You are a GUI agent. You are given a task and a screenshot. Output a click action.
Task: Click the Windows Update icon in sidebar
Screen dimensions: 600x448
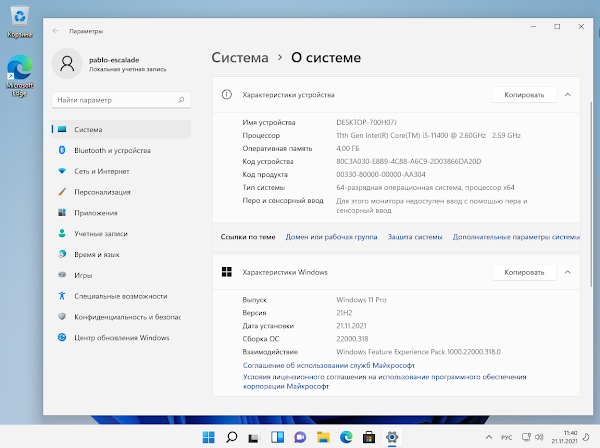[x=62, y=337]
